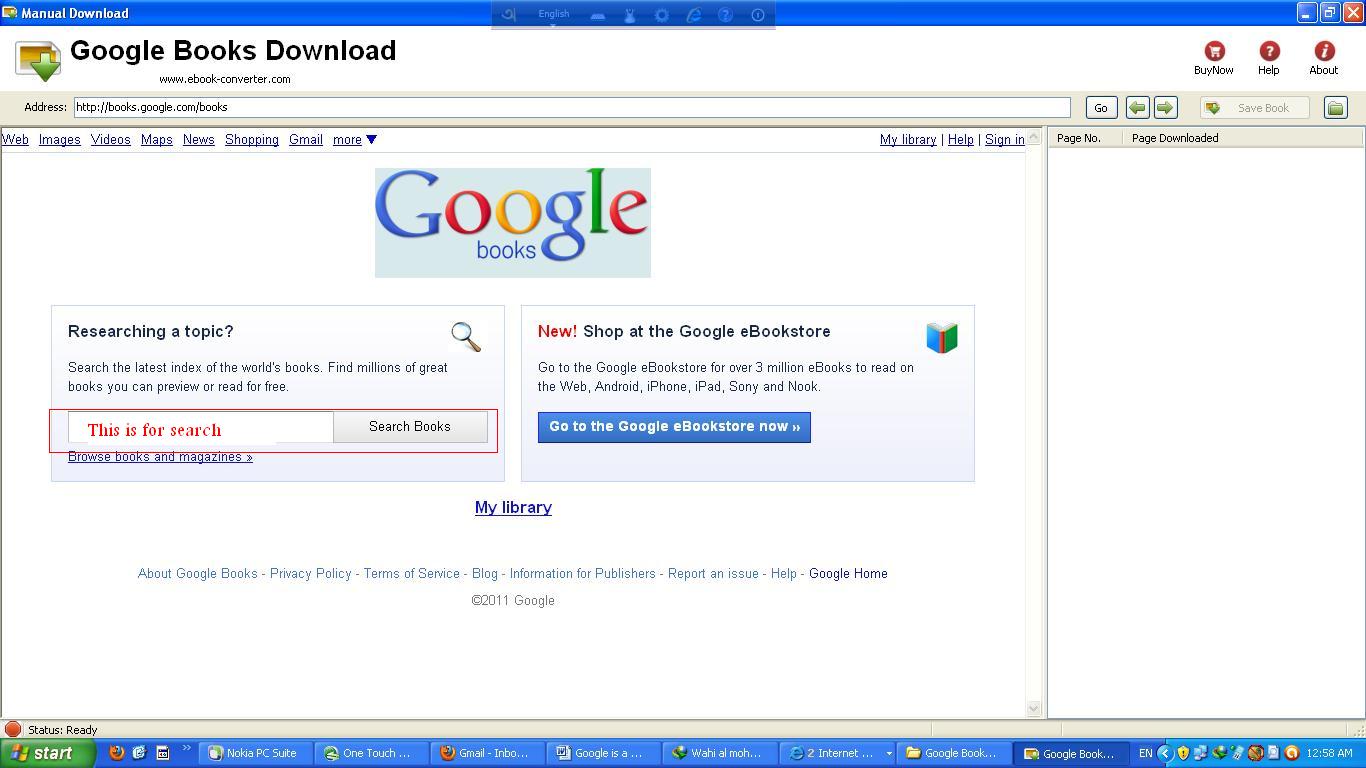Open About Google Books footer link
The image size is (1366, 768).
(198, 574)
